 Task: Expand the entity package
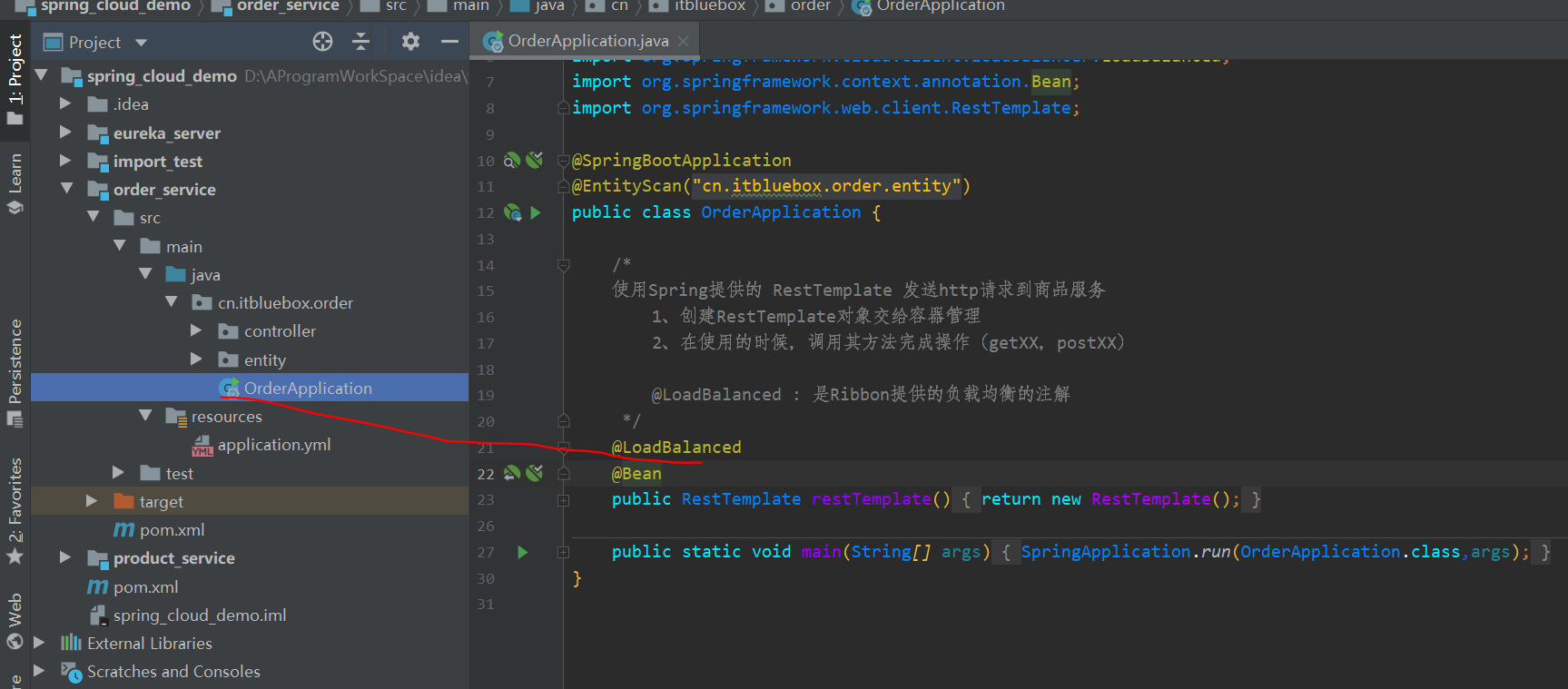(197, 359)
